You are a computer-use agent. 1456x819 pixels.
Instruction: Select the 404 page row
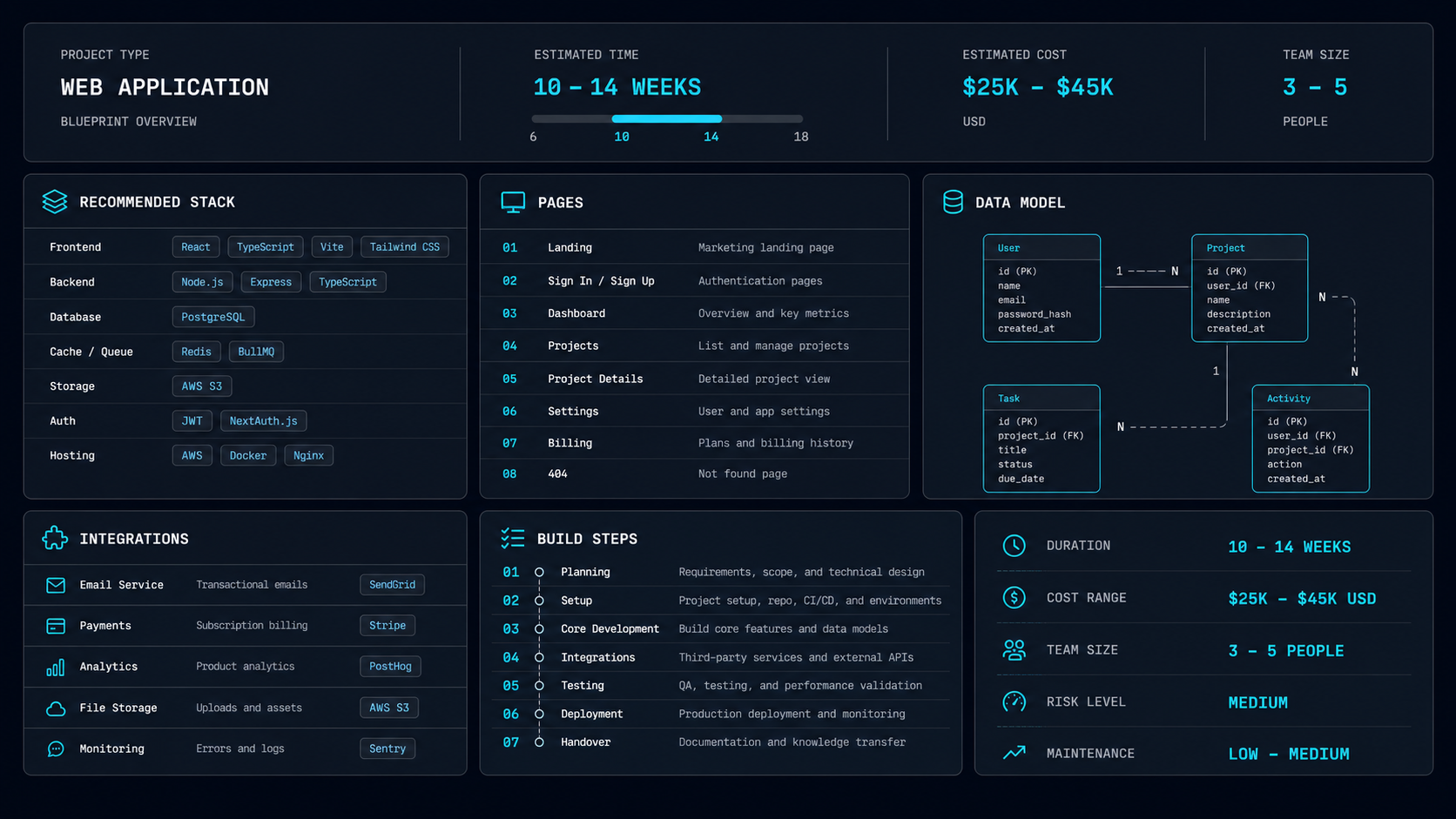click(695, 474)
